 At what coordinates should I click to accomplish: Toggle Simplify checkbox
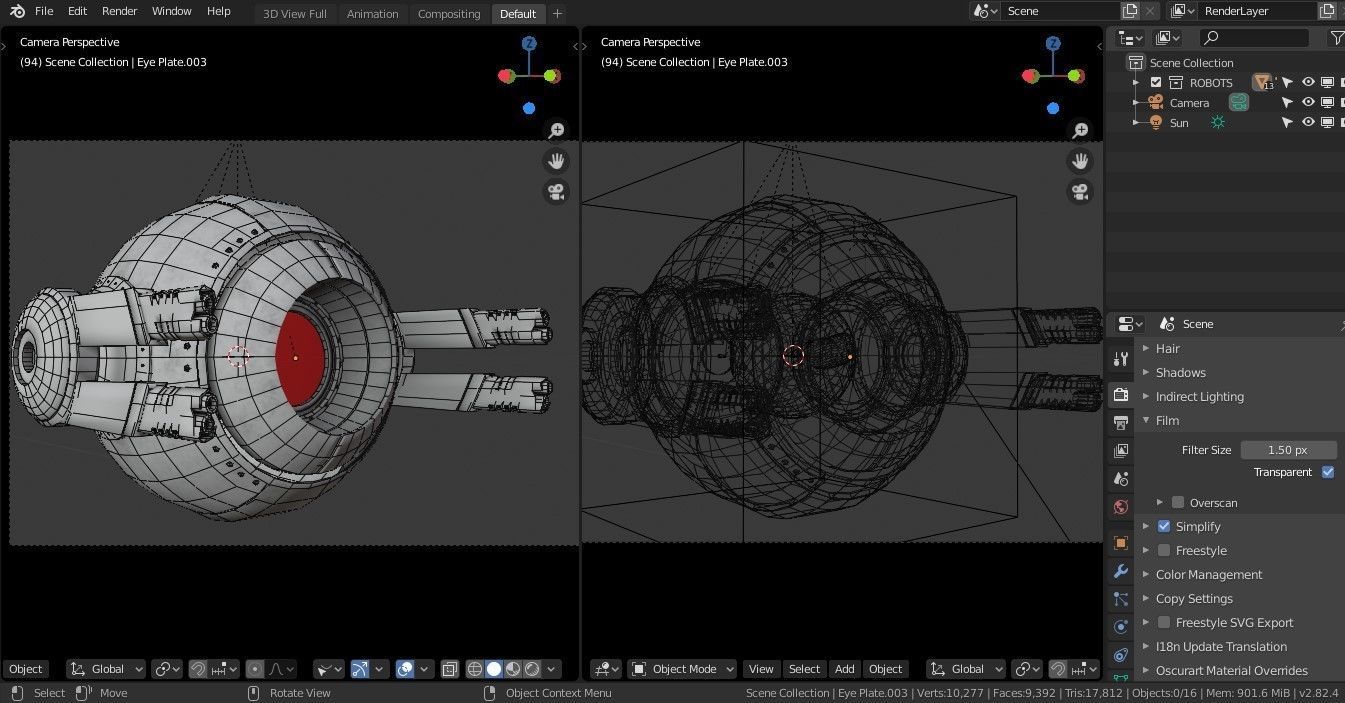1164,526
